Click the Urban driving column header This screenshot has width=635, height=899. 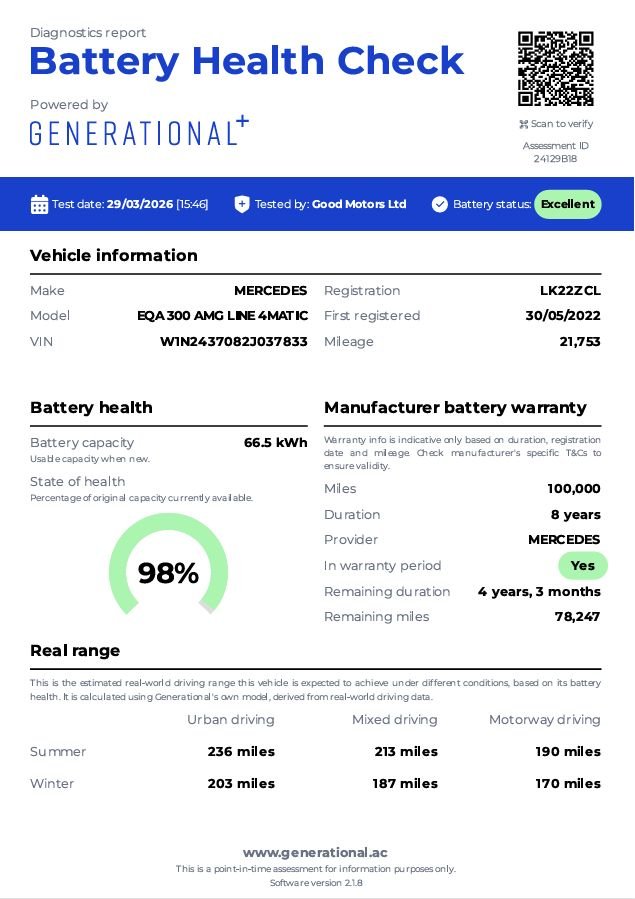point(230,719)
